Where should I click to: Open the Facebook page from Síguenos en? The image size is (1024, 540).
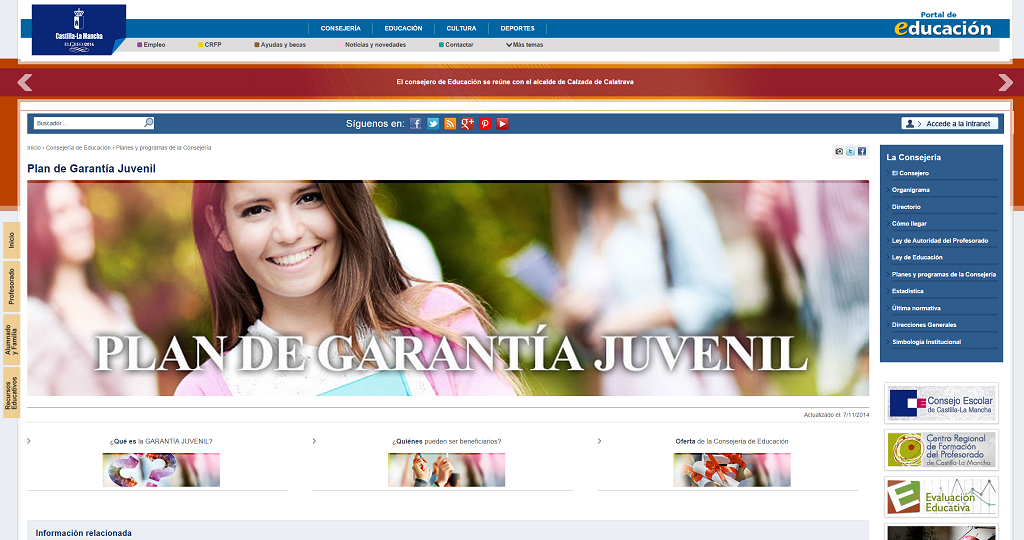click(x=416, y=124)
